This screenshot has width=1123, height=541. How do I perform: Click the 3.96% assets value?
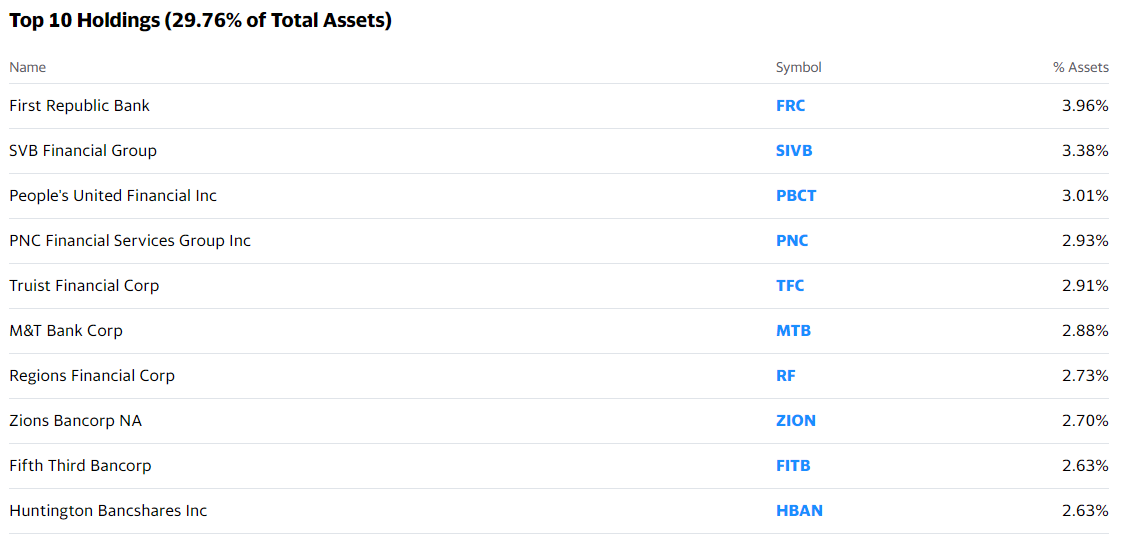click(1085, 106)
